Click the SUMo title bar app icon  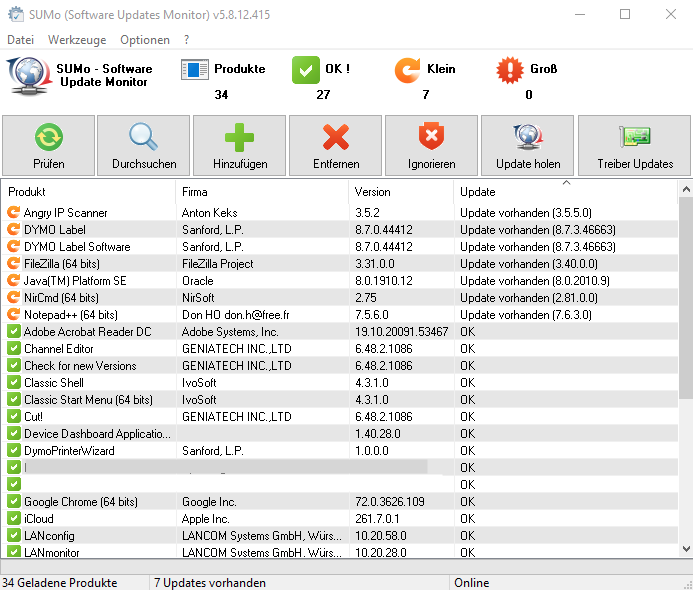[x=16, y=14]
